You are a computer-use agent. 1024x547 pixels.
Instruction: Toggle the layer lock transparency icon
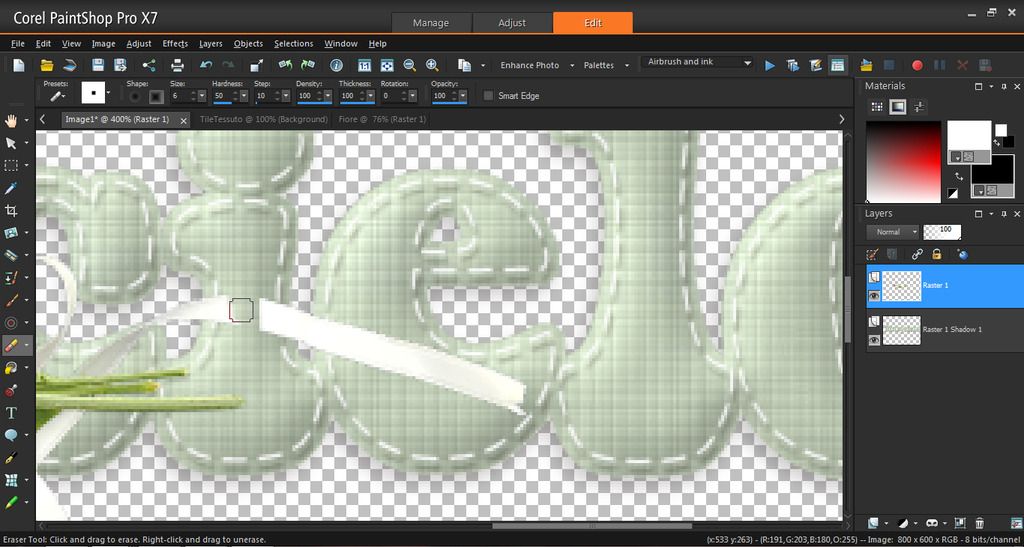point(936,255)
